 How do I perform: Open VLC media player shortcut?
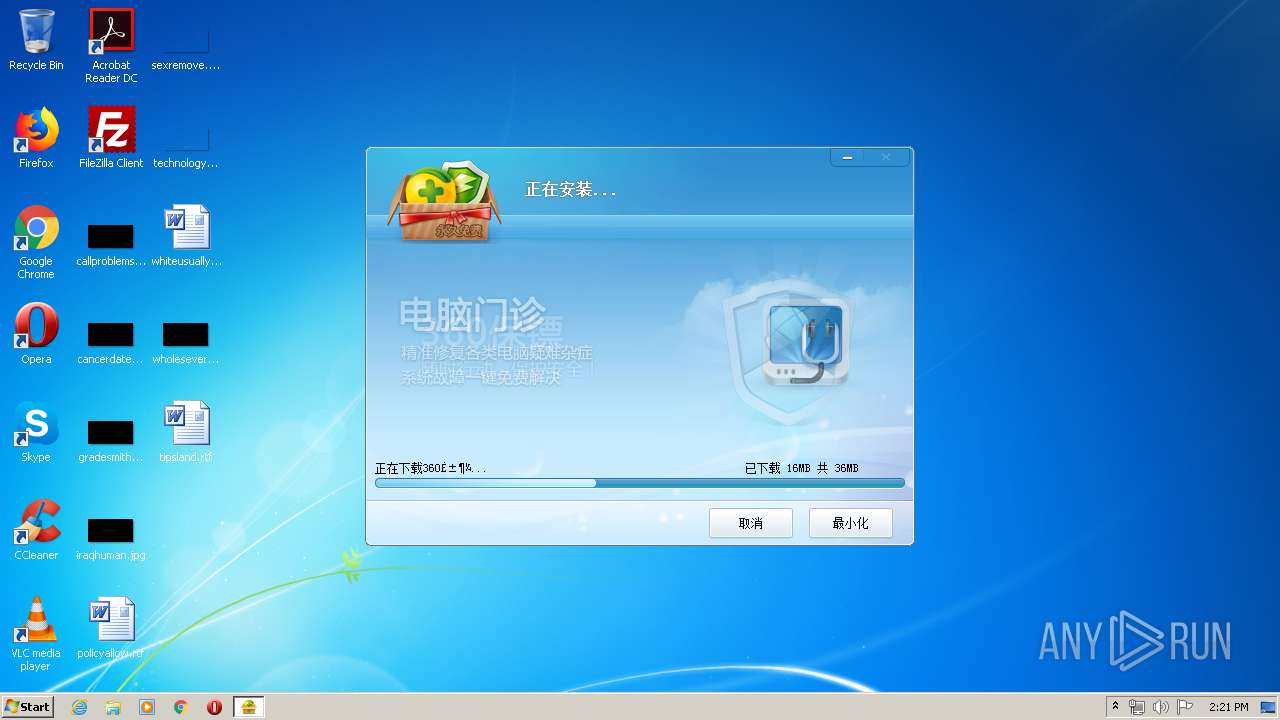pos(36,634)
